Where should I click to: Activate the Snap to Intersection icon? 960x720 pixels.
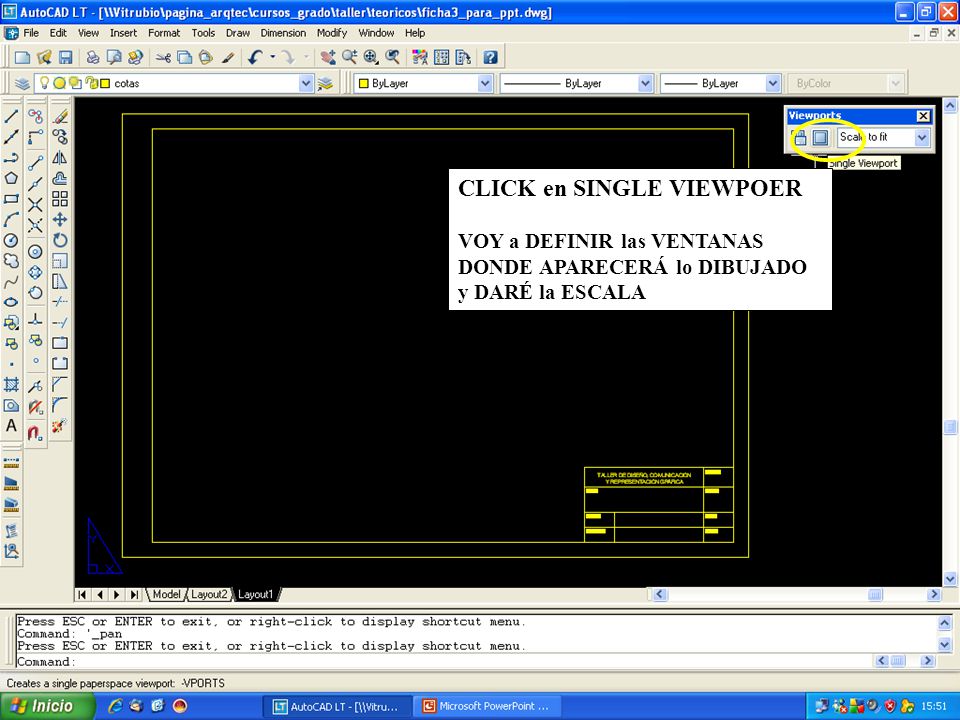pos(36,204)
